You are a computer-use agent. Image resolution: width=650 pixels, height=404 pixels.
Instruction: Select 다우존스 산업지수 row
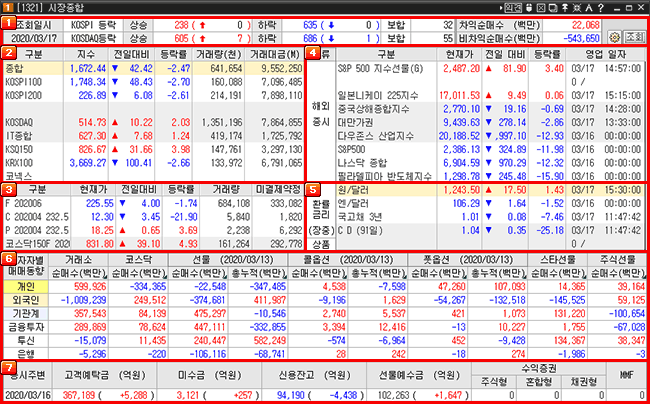tap(490, 136)
